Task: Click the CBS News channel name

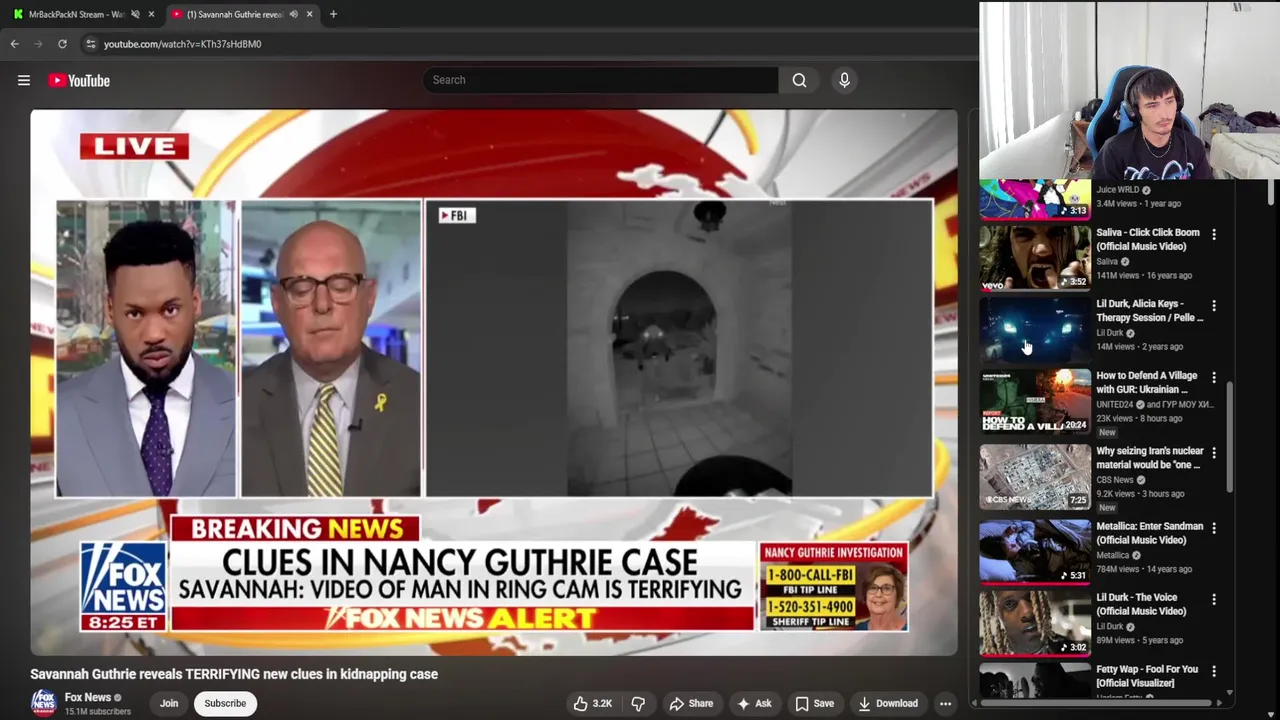Action: (x=1115, y=479)
